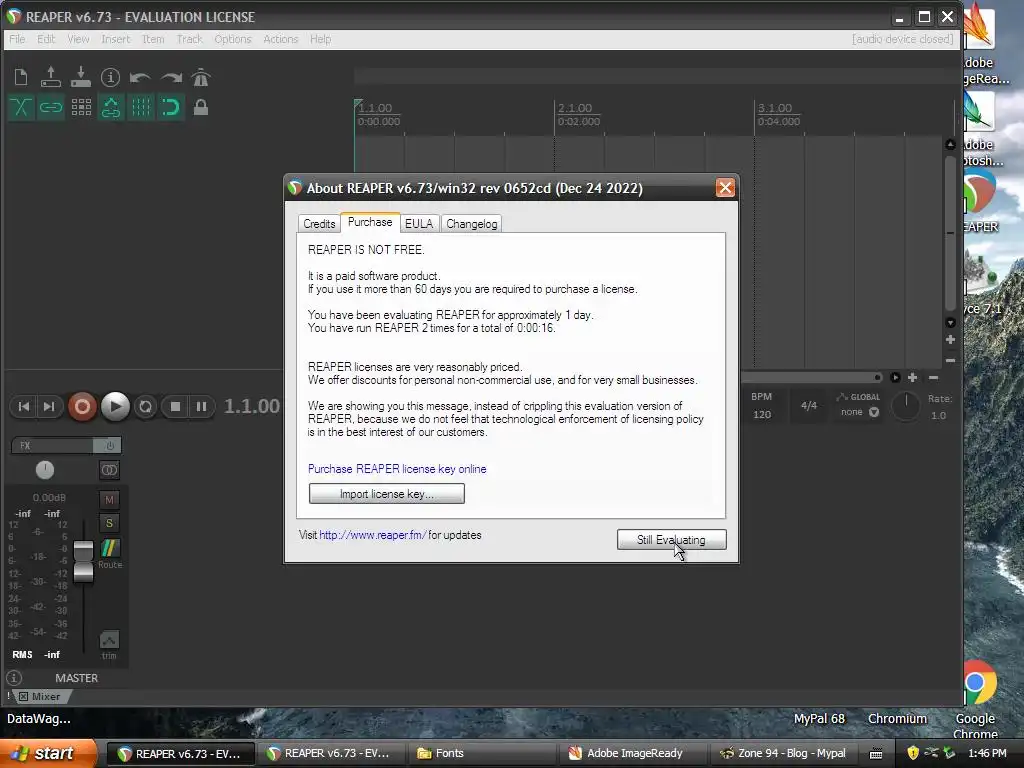Open Project Settings info icon
This screenshot has height=768, width=1024.
coord(110,78)
